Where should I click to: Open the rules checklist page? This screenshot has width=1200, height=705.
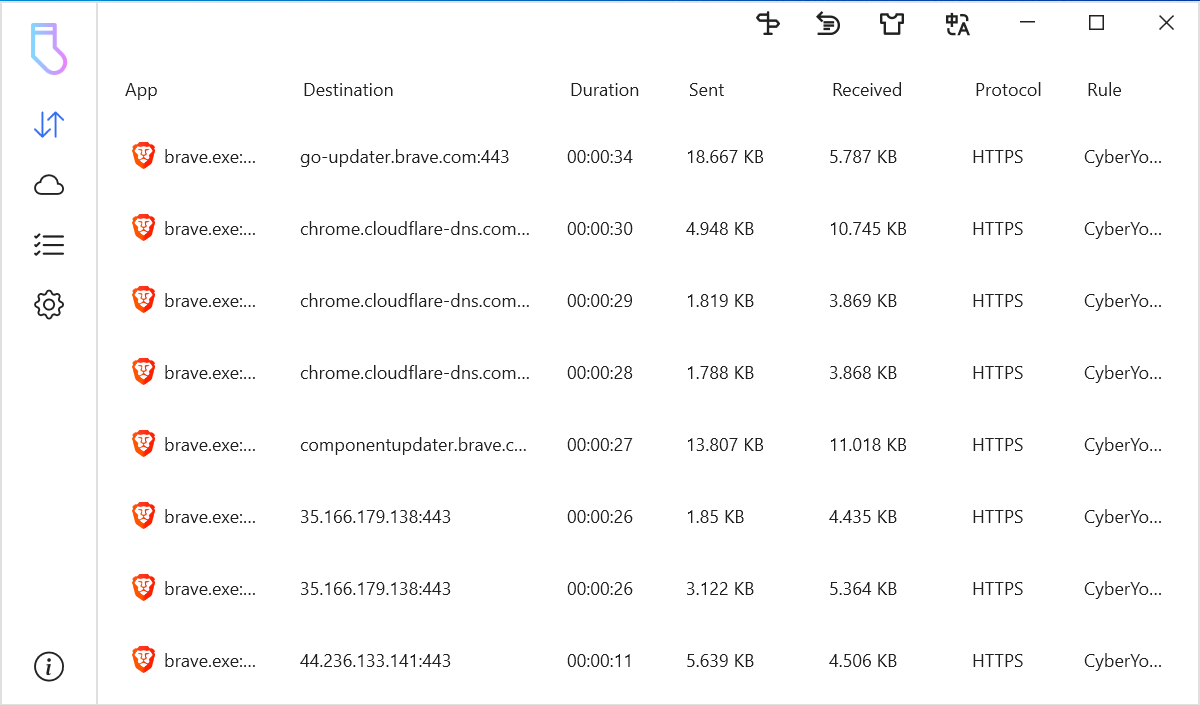coord(48,245)
